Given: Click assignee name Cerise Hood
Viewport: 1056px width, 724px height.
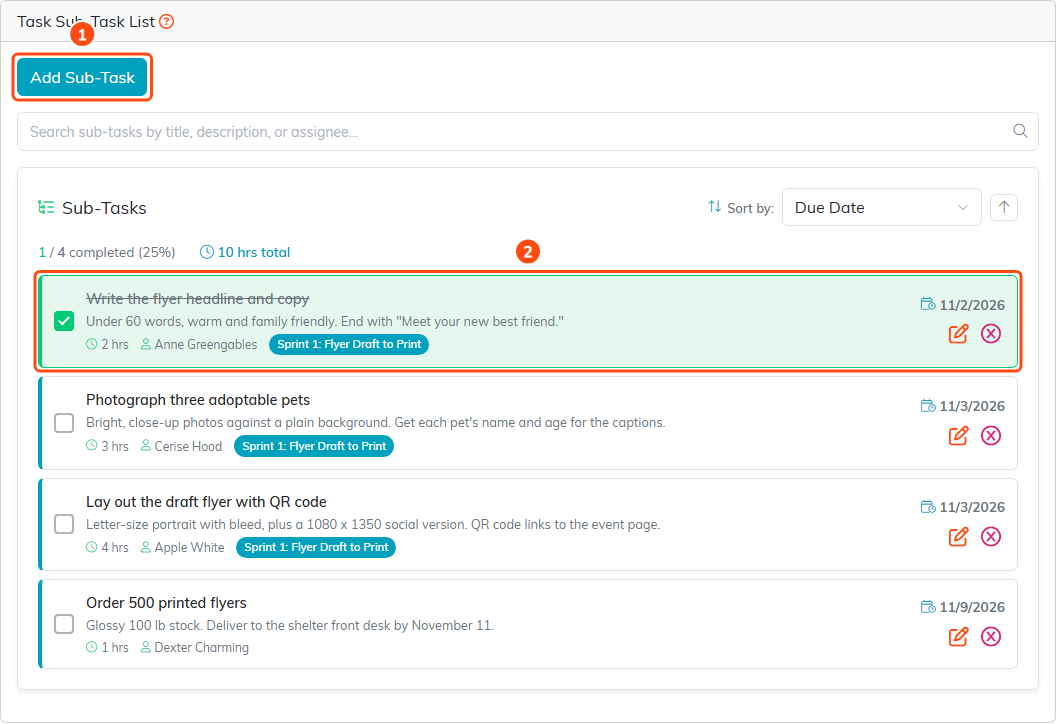Looking at the screenshot, I should click(x=189, y=446).
